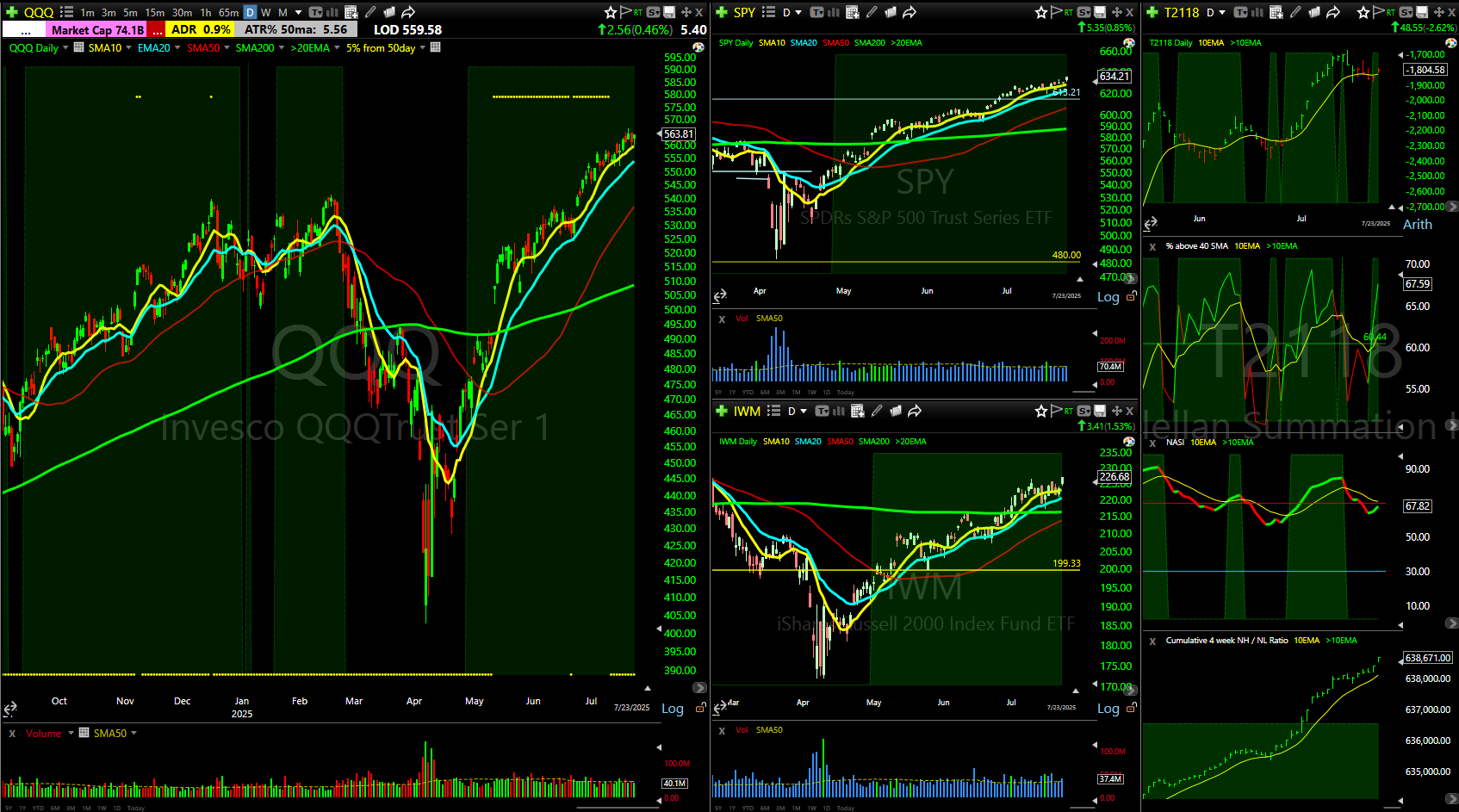
Task: Toggle Log scale on the QQQ chart
Action: 673,709
